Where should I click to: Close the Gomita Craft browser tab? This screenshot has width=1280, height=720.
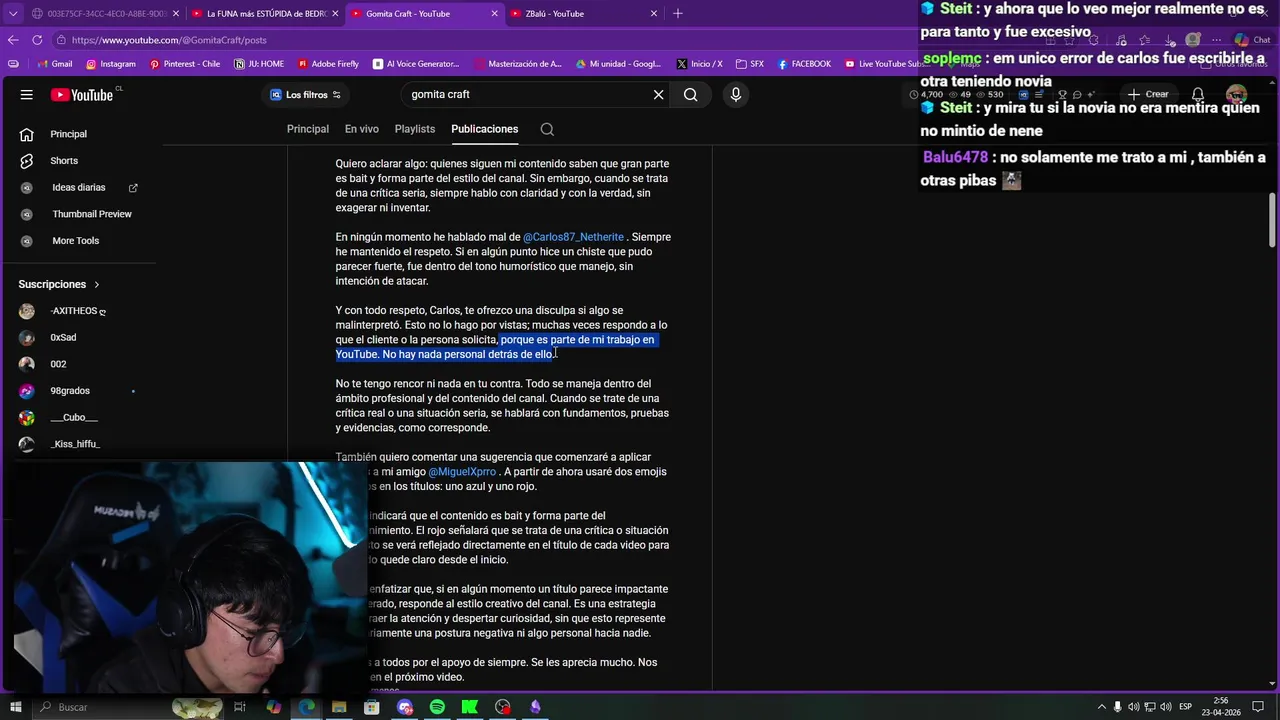[495, 14]
